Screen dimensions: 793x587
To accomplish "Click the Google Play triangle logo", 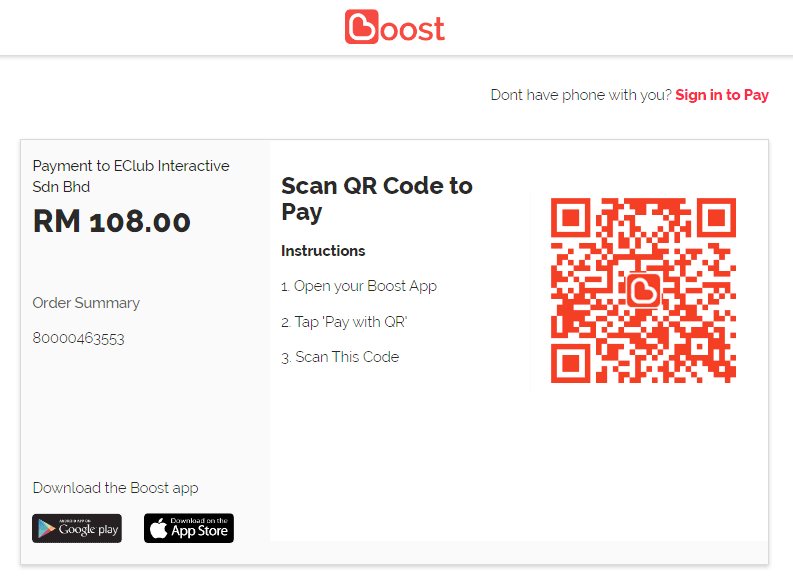I will (x=46, y=528).
